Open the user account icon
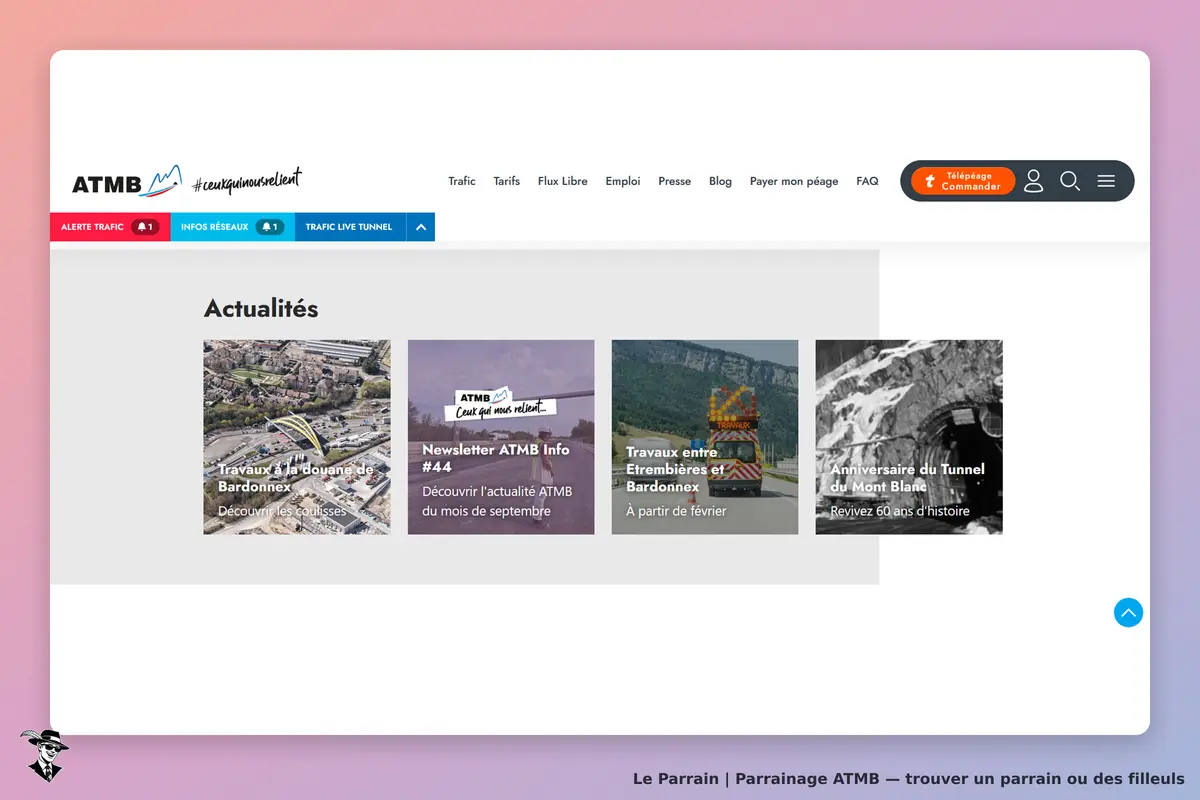This screenshot has width=1200, height=800. (1034, 181)
